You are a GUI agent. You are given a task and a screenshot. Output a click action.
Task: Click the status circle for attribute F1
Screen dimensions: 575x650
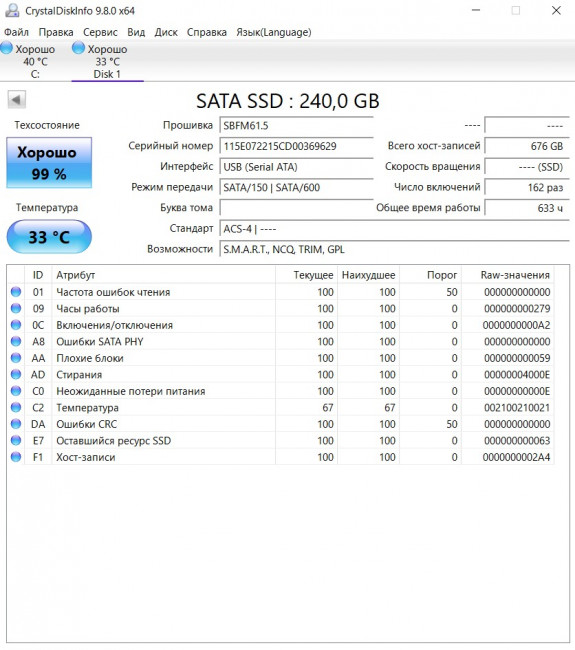tap(16, 457)
